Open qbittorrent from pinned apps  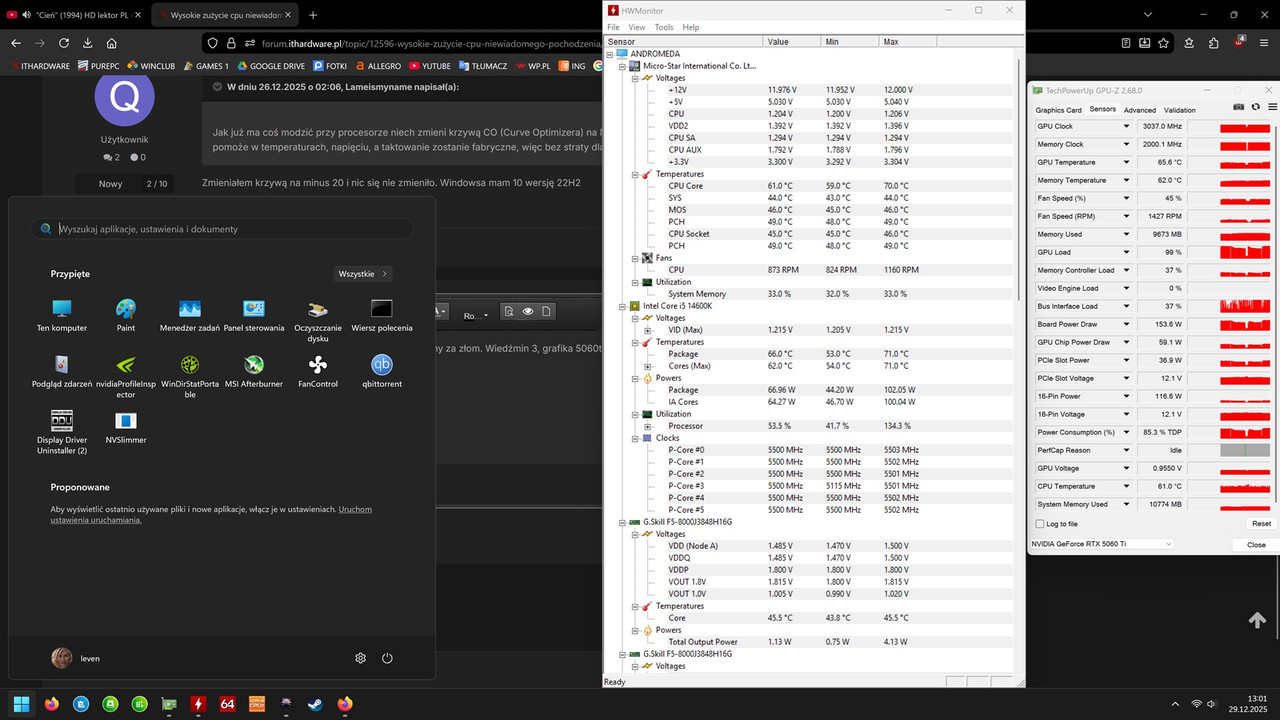click(x=382, y=372)
